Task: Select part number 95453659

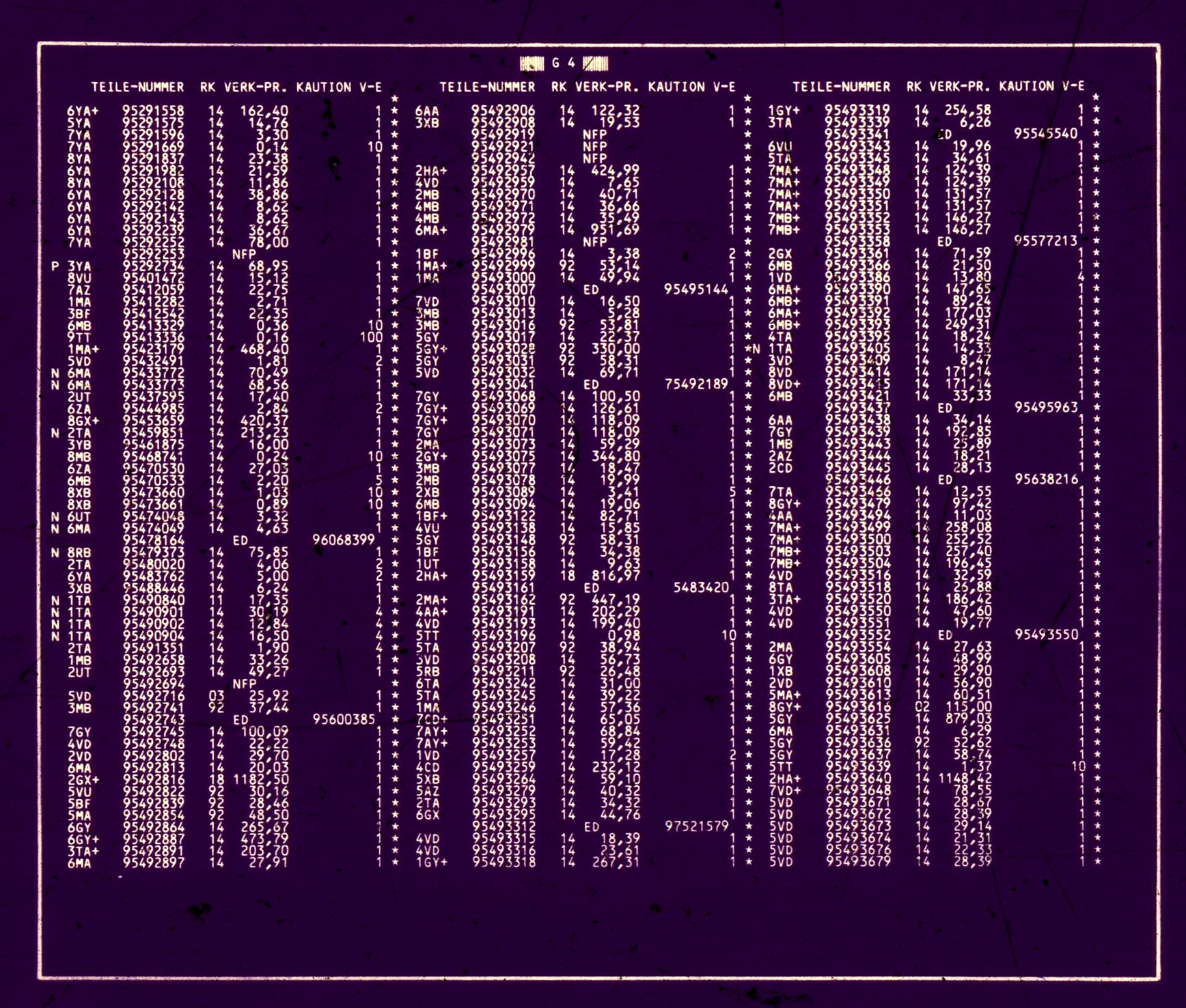Action: pyautogui.click(x=153, y=421)
